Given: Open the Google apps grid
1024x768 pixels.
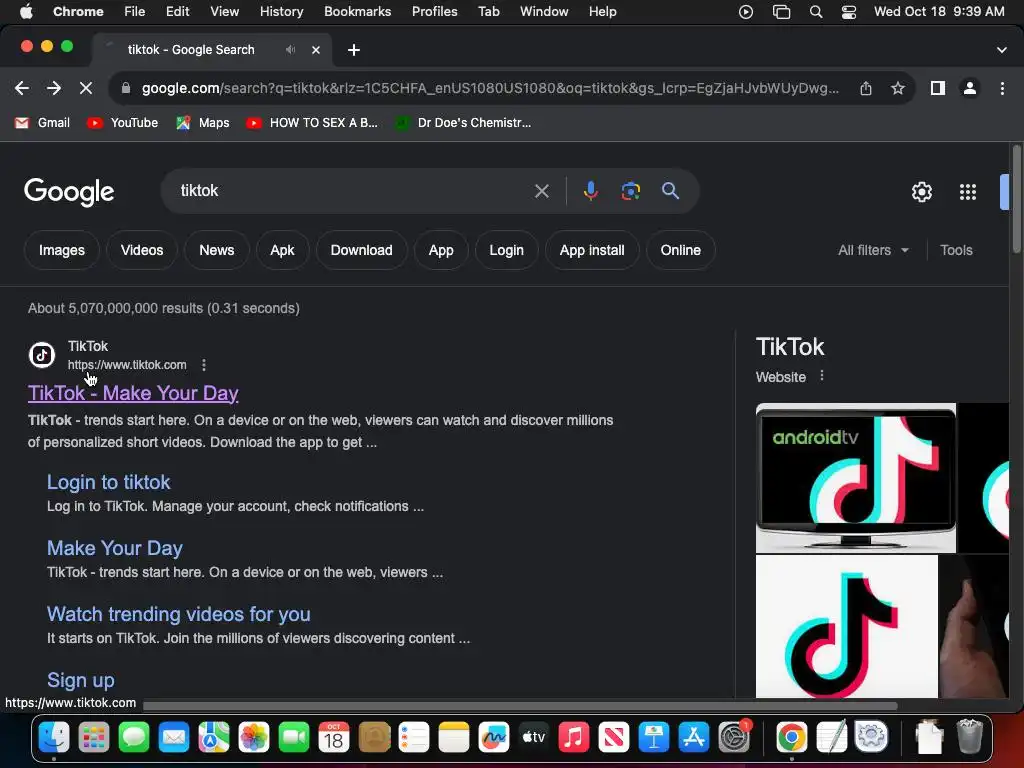Looking at the screenshot, I should pos(967,192).
